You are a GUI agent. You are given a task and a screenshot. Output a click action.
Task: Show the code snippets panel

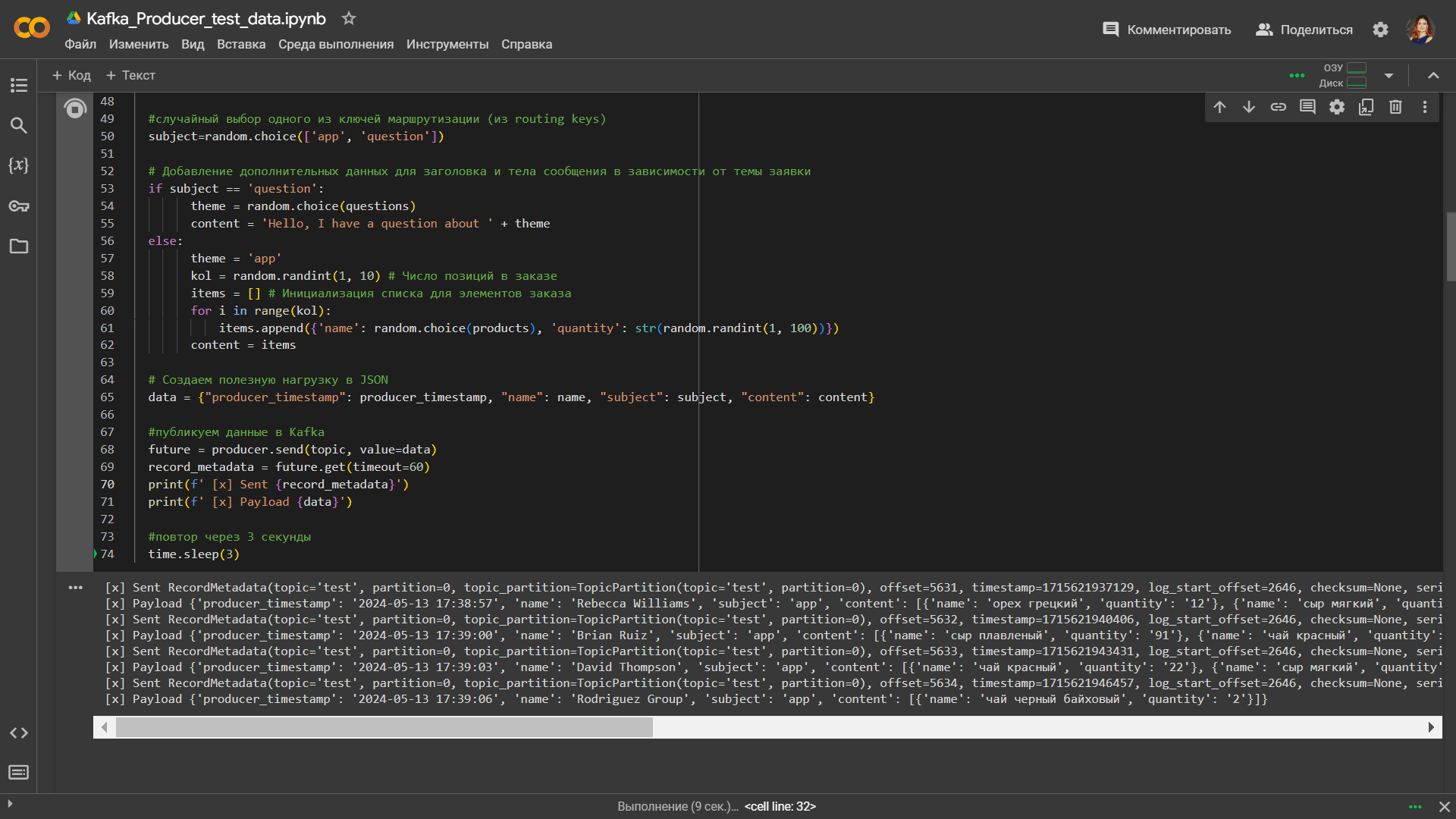19,733
